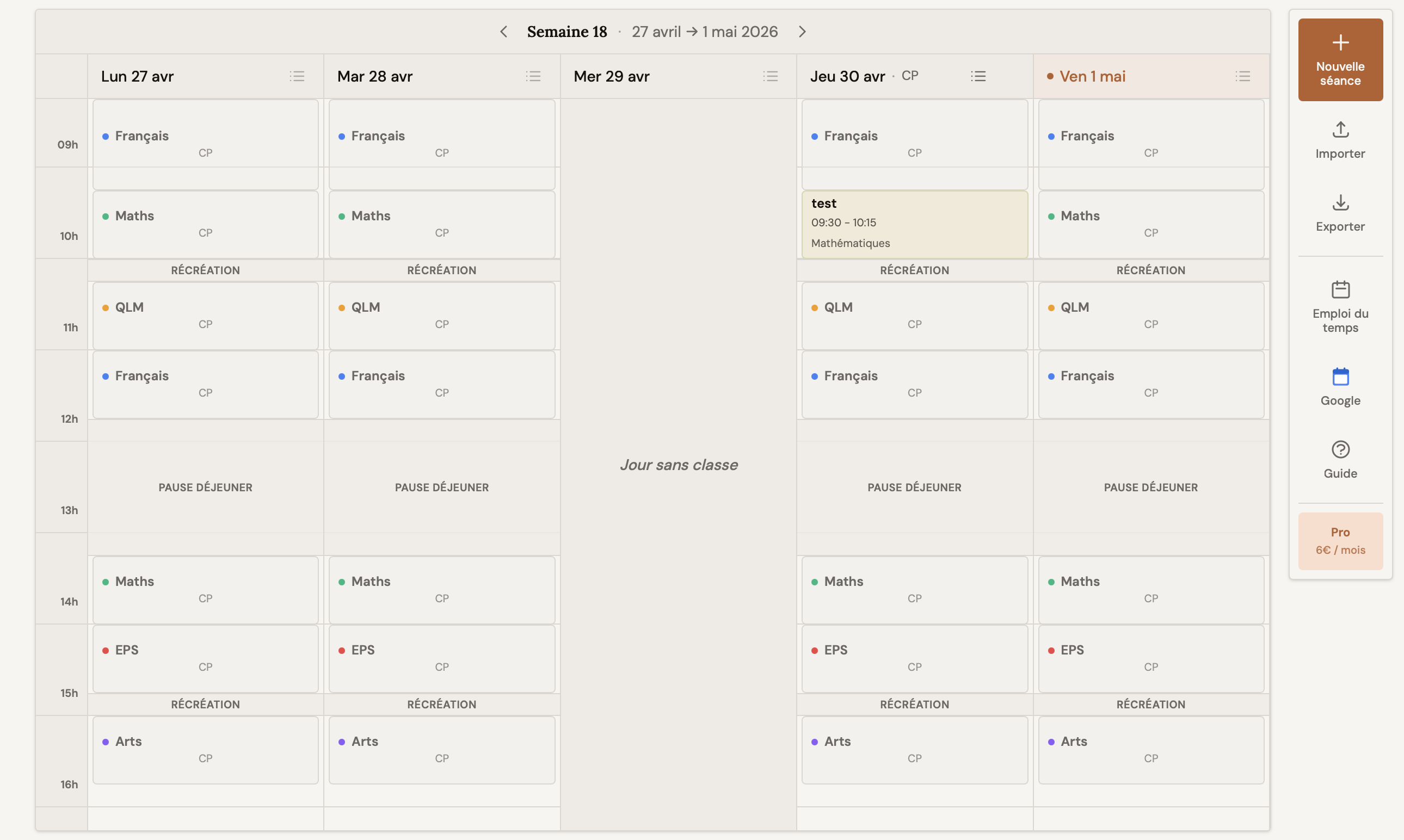Open Thursday Arts session
The width and height of the screenshot is (1404, 840).
(x=914, y=750)
